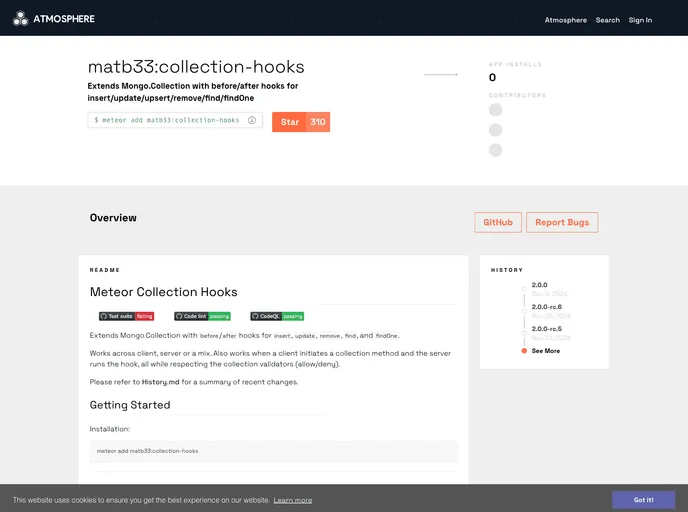Click the package description text

(x=193, y=92)
